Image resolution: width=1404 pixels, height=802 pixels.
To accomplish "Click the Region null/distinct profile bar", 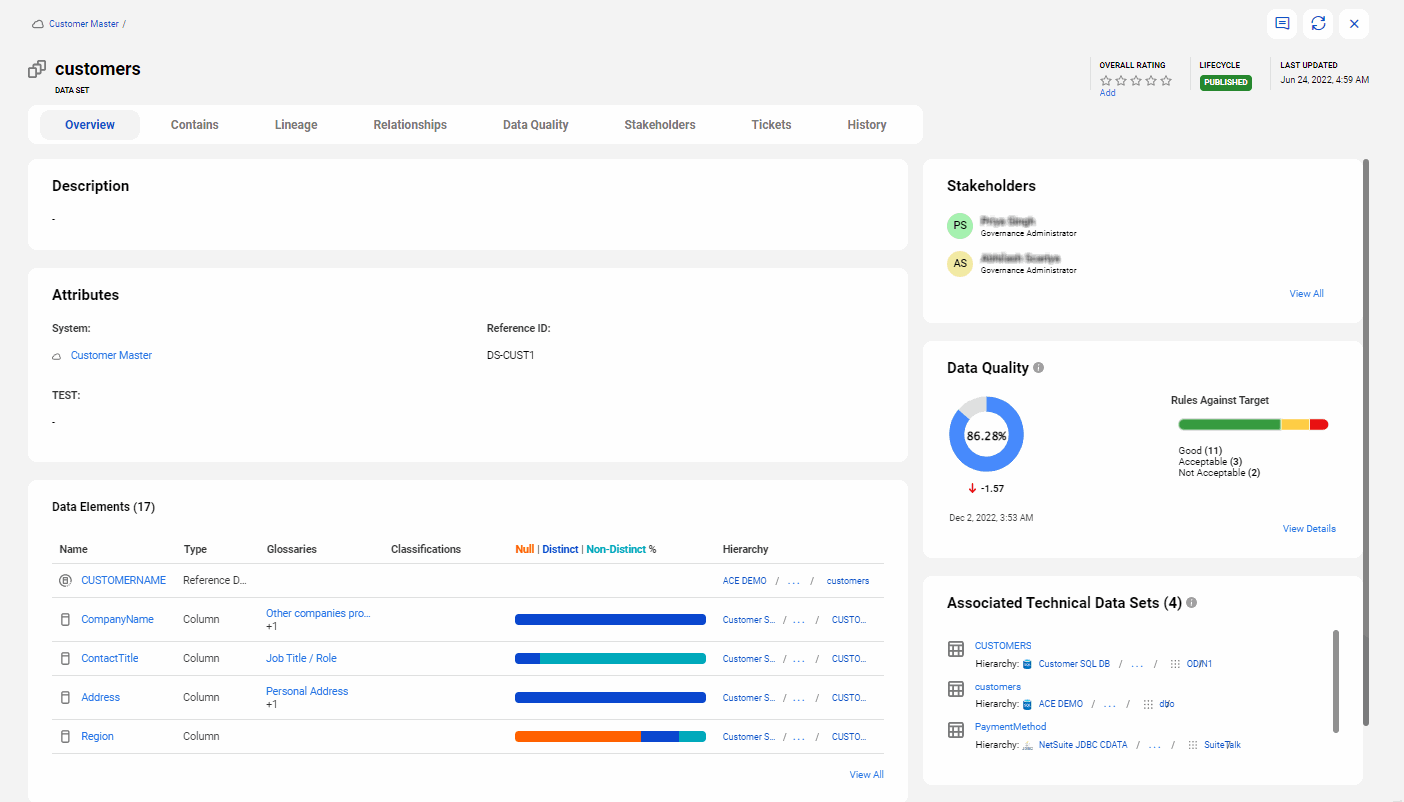I will [x=610, y=736].
